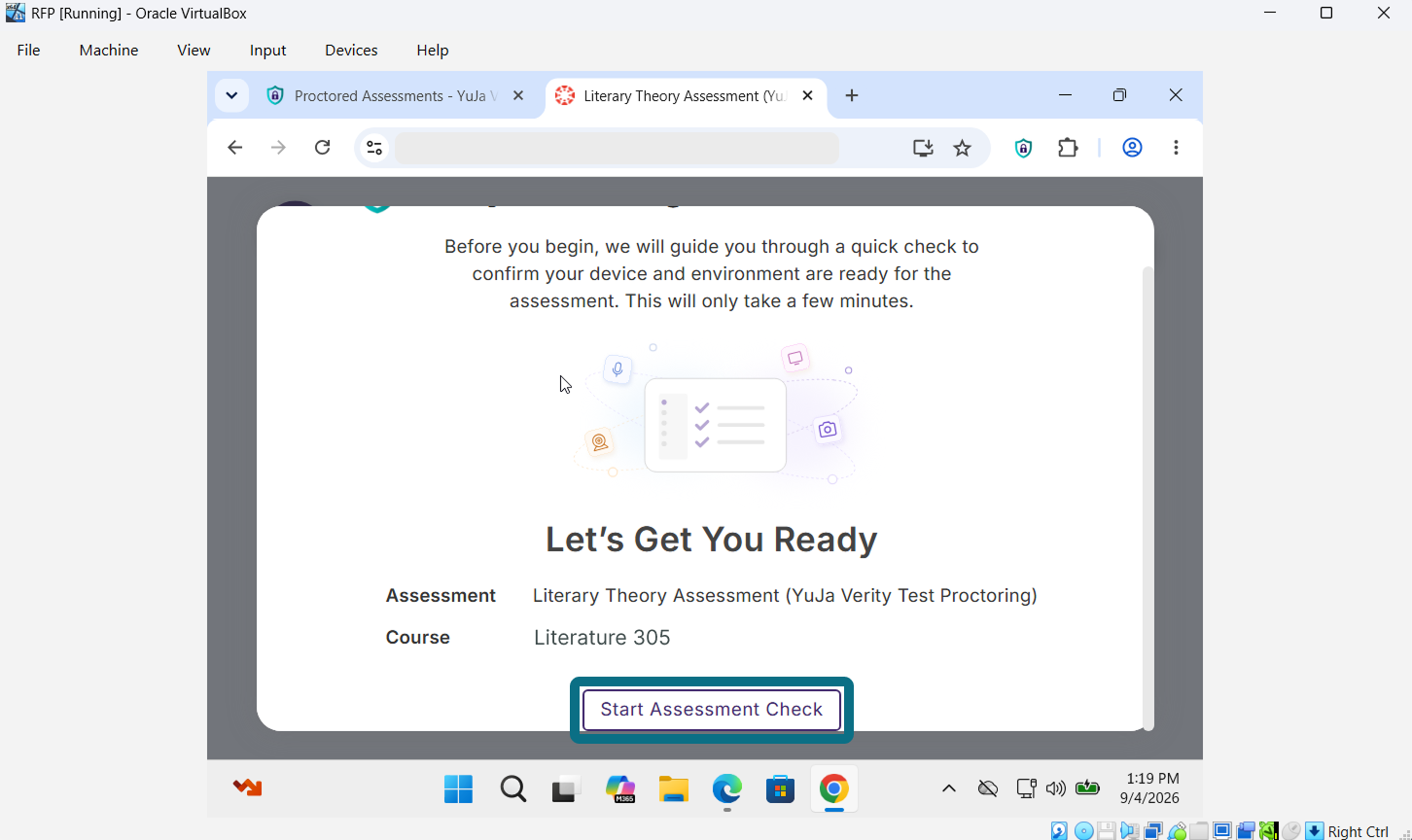The image size is (1412, 840).
Task: Select the Literary Theory Assessment browser tab
Action: (685, 95)
